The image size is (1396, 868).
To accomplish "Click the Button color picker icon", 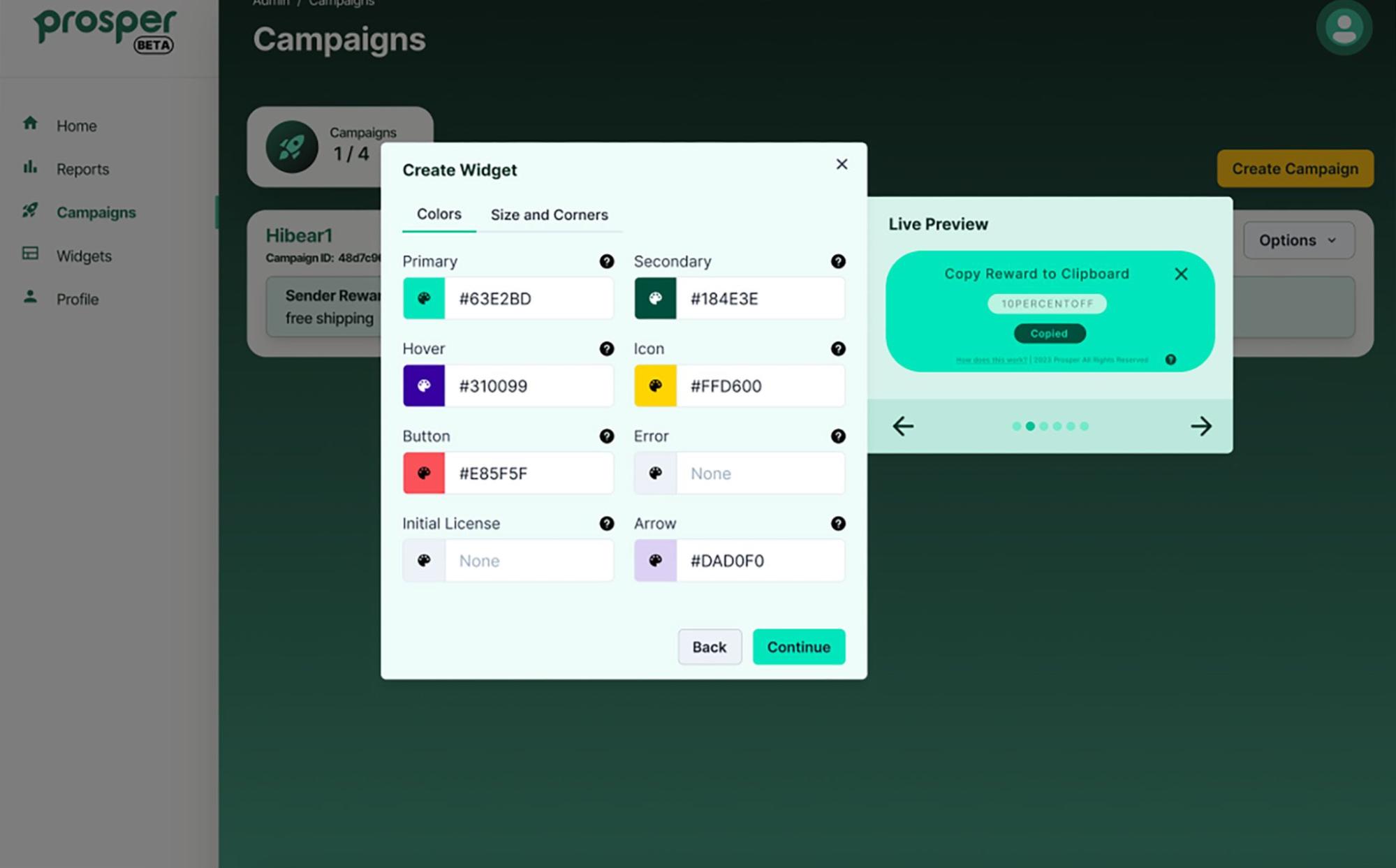I will (x=423, y=473).
